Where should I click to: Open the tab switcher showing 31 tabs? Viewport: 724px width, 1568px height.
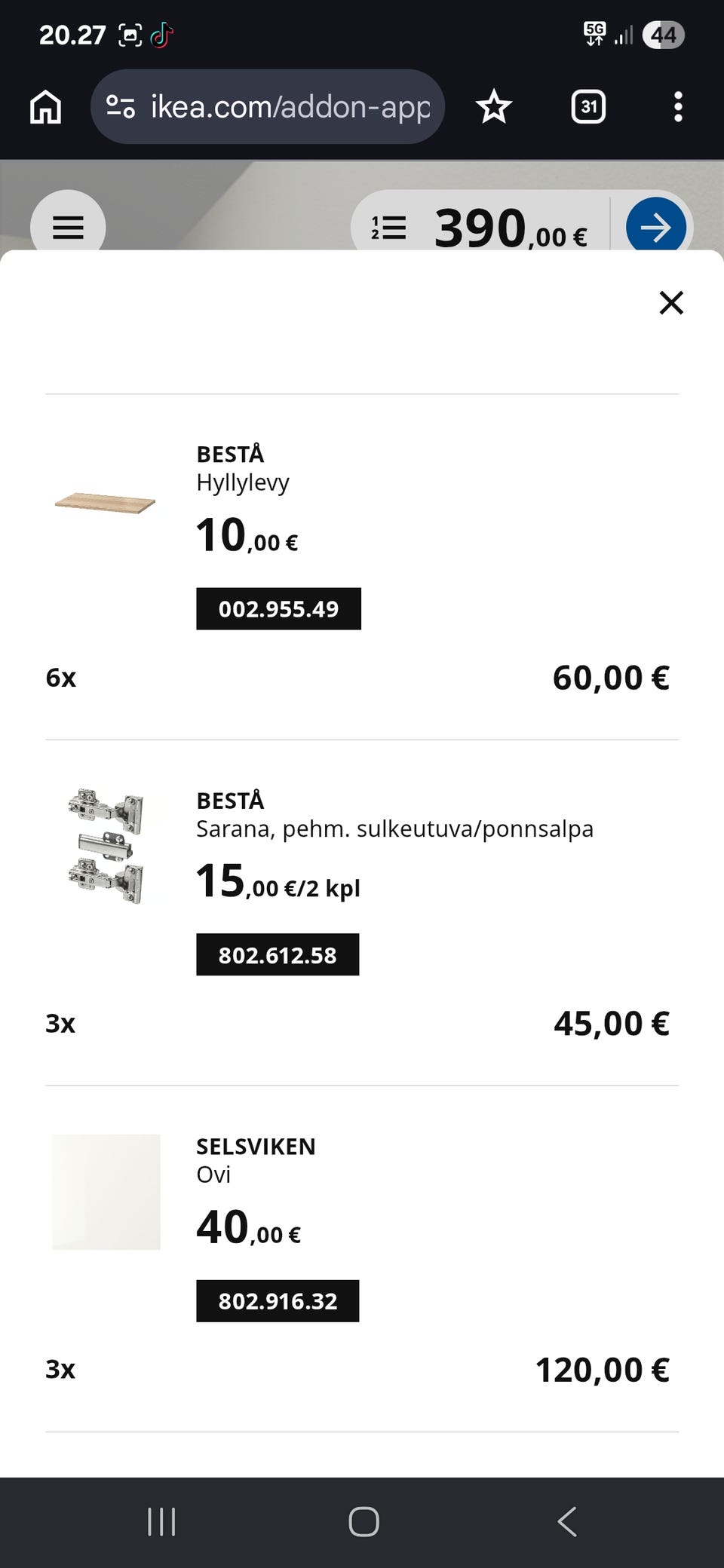pyautogui.click(x=588, y=106)
